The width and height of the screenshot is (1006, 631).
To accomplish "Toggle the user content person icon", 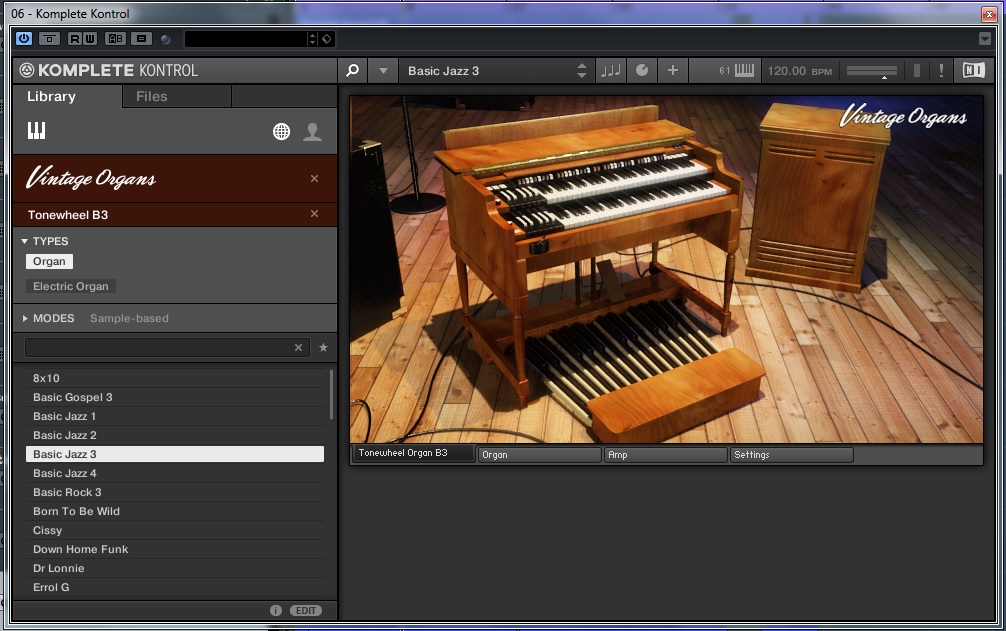I will [313, 132].
